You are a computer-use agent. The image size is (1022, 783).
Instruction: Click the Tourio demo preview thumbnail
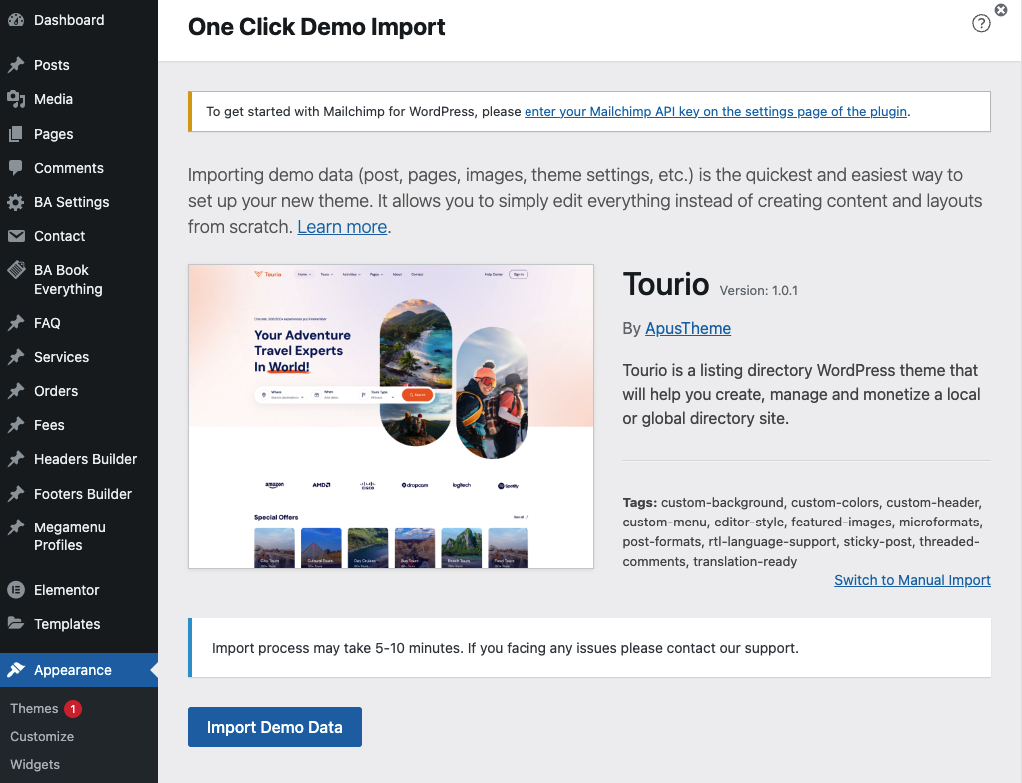tap(391, 416)
